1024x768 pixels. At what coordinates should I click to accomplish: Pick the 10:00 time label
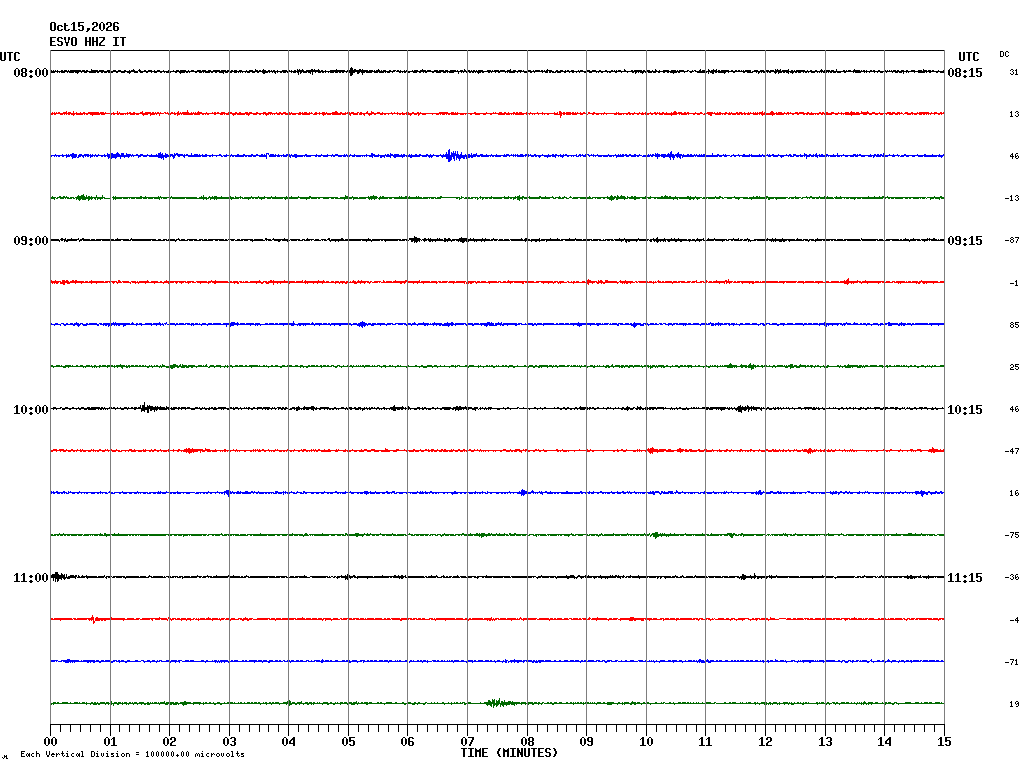click(x=31, y=409)
